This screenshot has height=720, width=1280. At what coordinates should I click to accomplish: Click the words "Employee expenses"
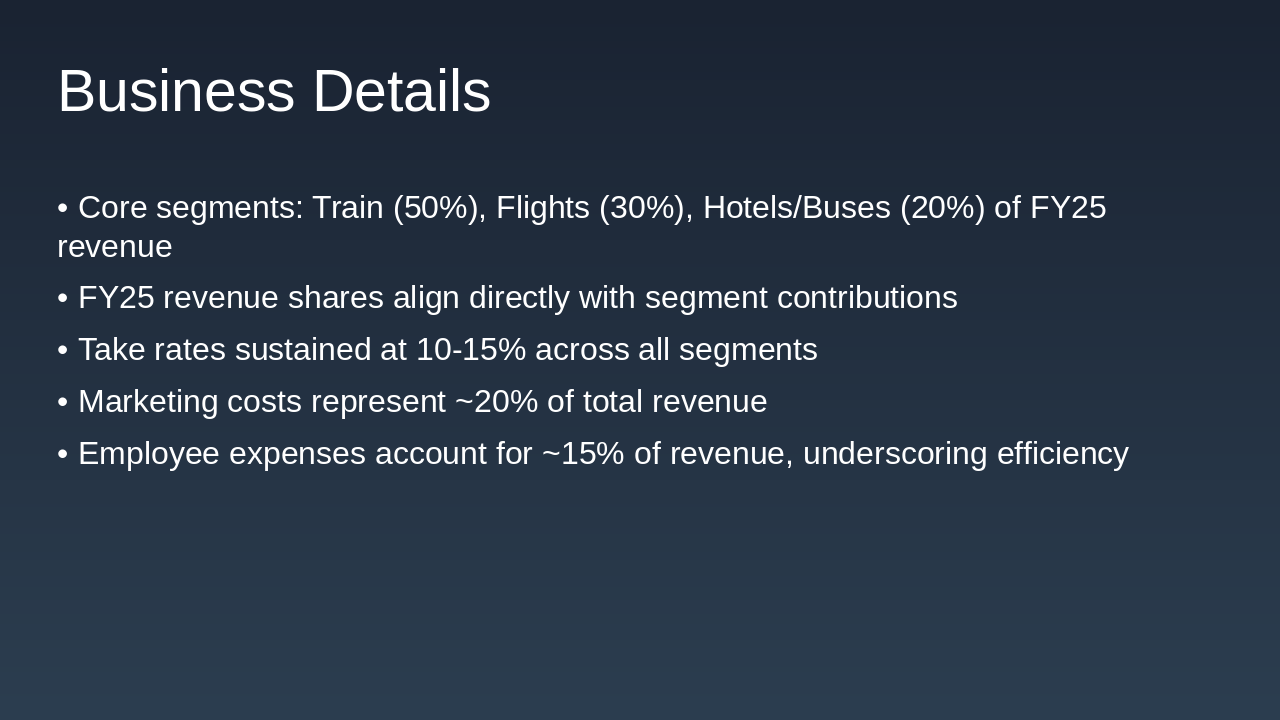tap(222, 454)
